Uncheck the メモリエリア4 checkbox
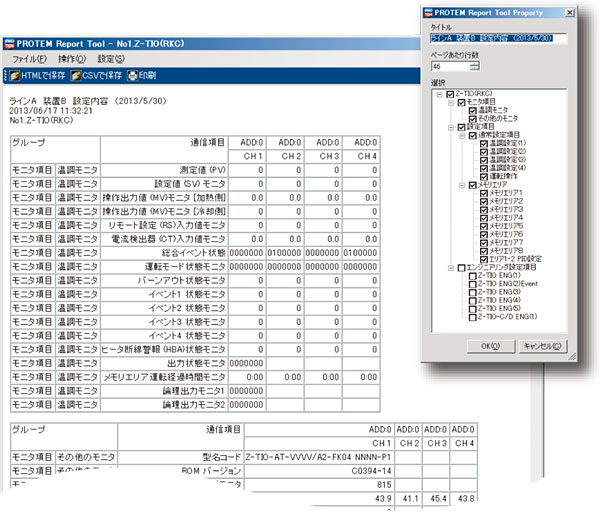This screenshot has width=600, height=524. 484,218
